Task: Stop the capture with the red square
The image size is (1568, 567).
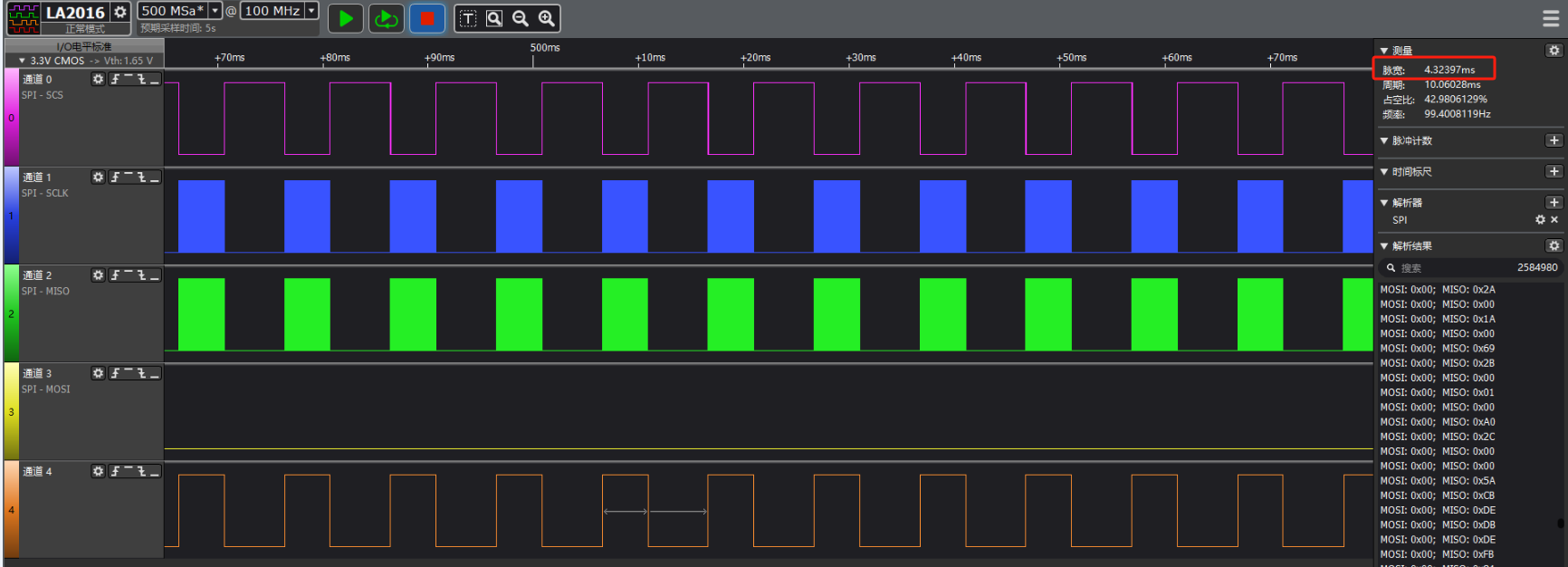Action: pos(427,18)
